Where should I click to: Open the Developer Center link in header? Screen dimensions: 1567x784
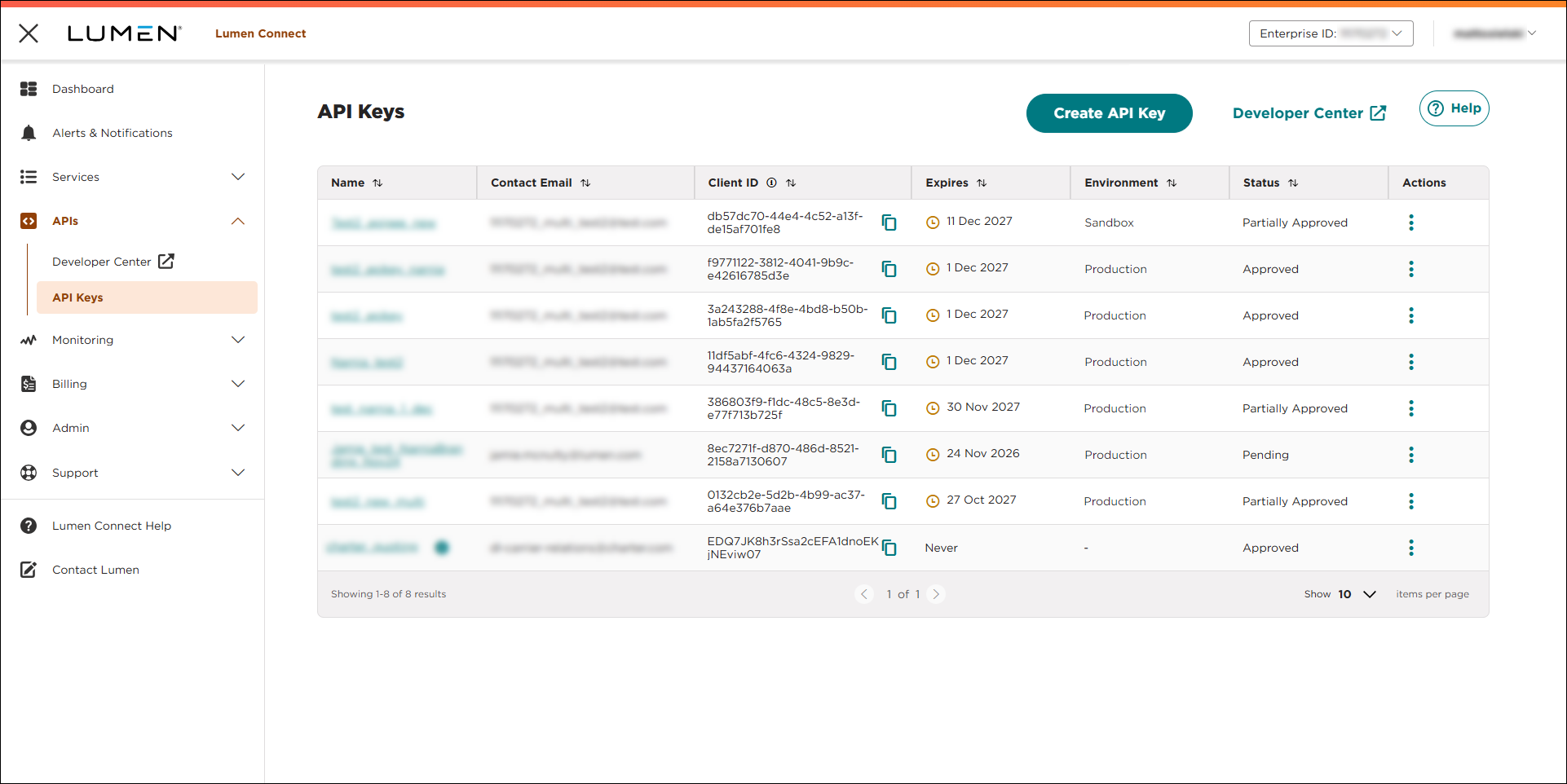(x=1309, y=113)
